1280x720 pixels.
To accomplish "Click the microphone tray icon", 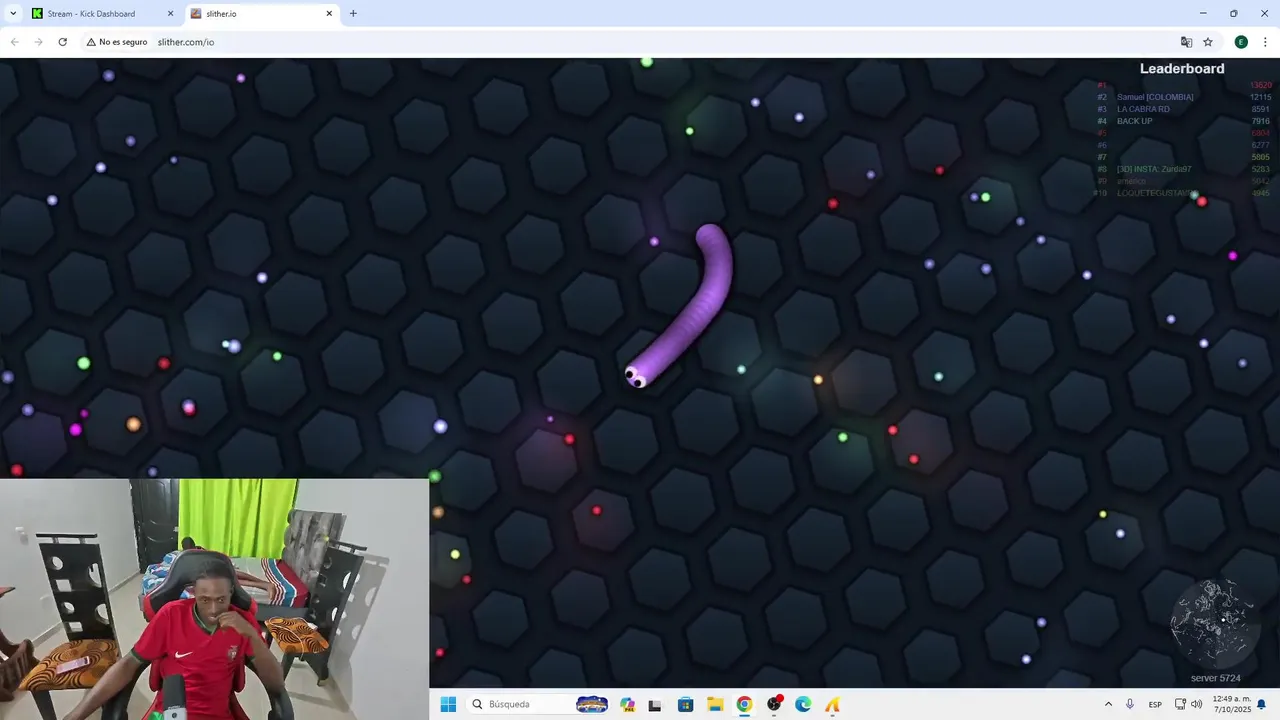I will 1130,704.
